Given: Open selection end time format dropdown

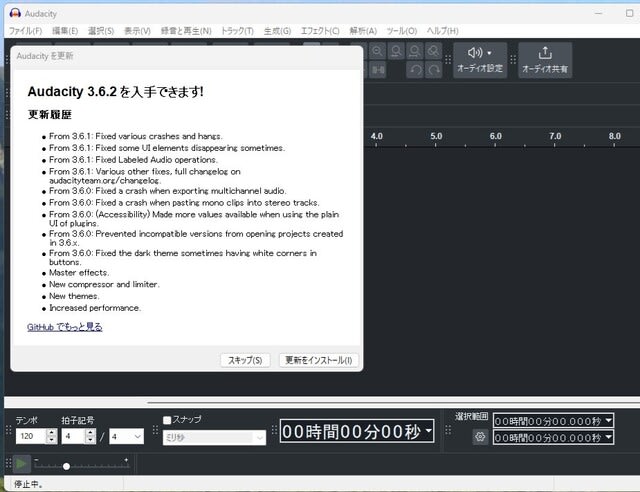Looking at the screenshot, I should click(609, 437).
